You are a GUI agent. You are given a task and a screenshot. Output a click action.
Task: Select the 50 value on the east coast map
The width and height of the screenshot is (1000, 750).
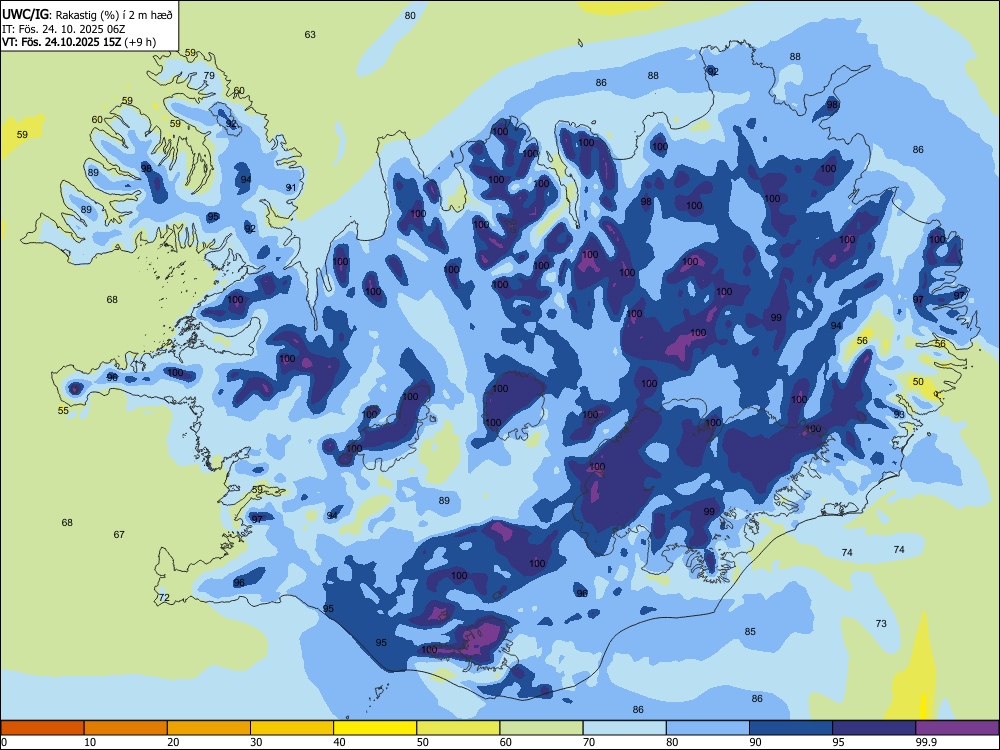(918, 381)
